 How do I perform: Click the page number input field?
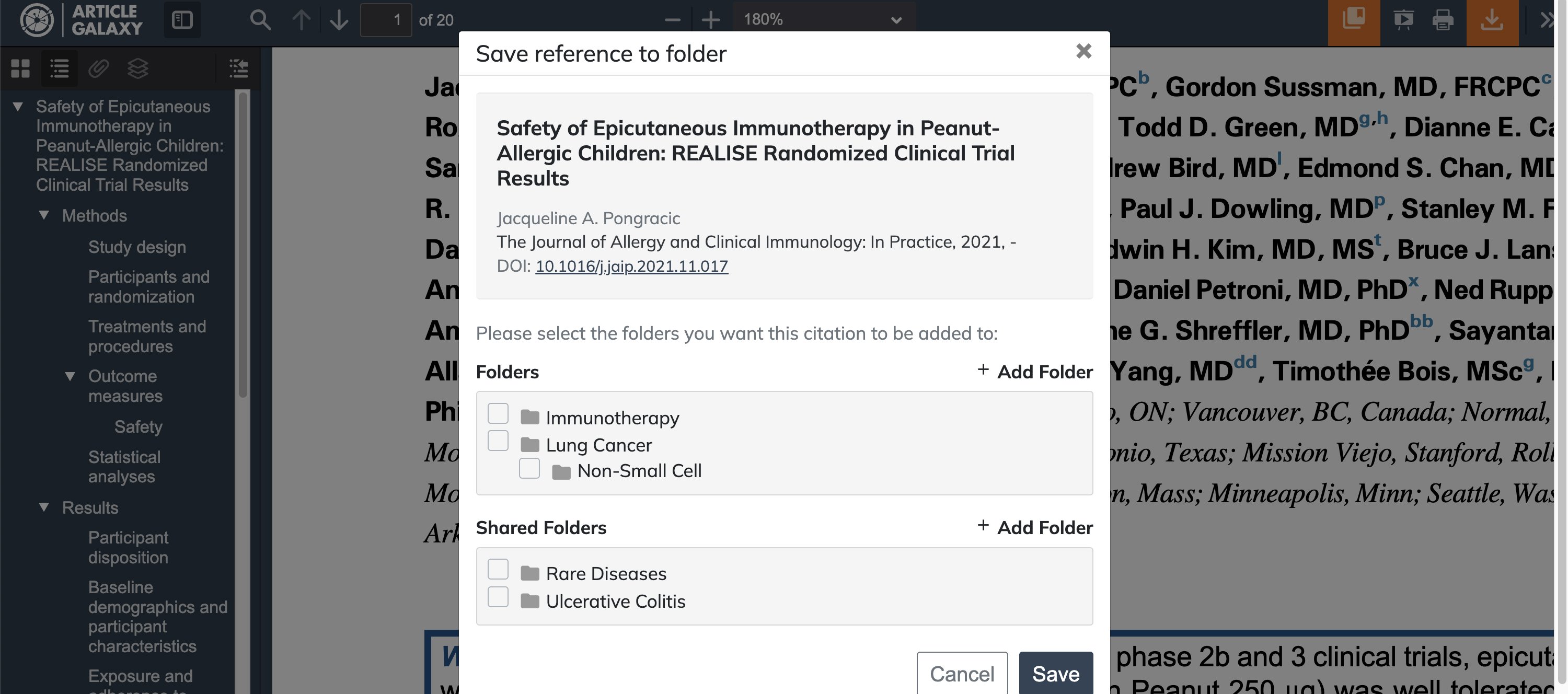tap(387, 19)
